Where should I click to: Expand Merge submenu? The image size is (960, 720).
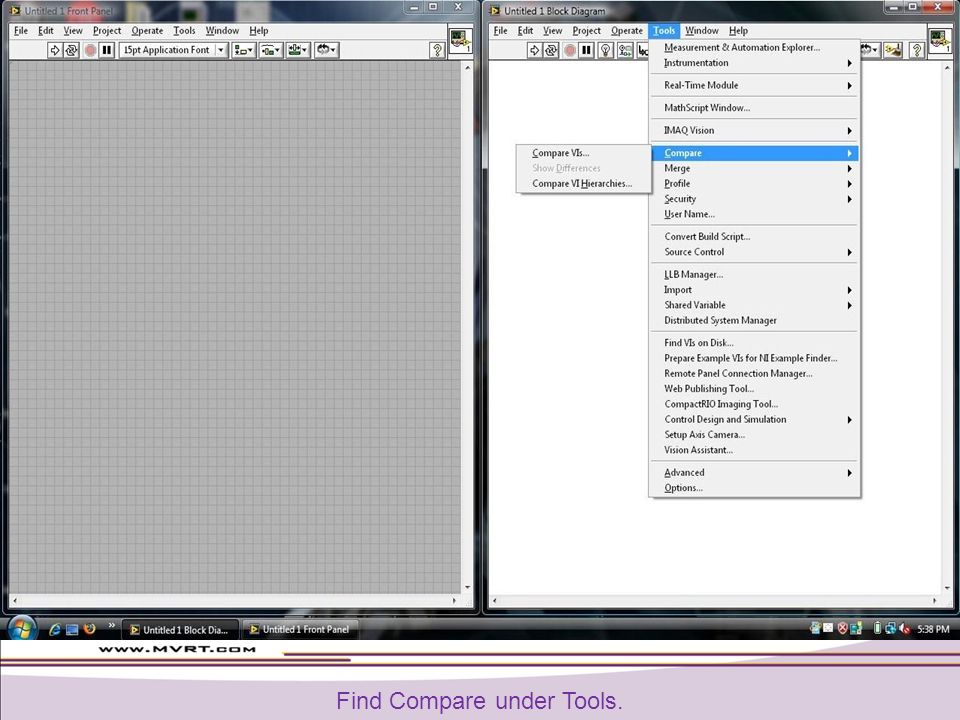pyautogui.click(x=754, y=168)
